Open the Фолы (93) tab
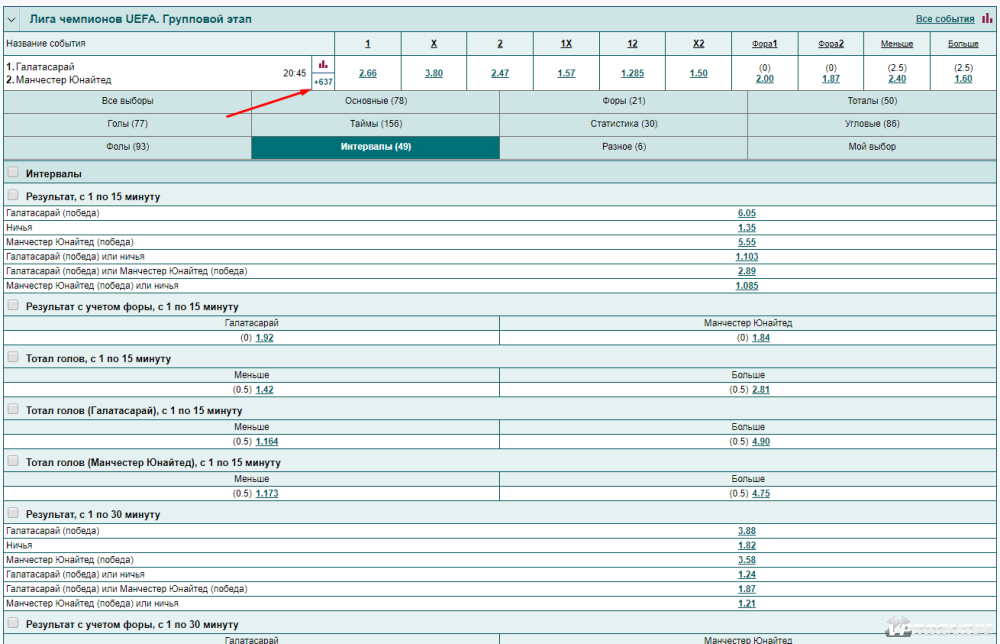 point(127,147)
